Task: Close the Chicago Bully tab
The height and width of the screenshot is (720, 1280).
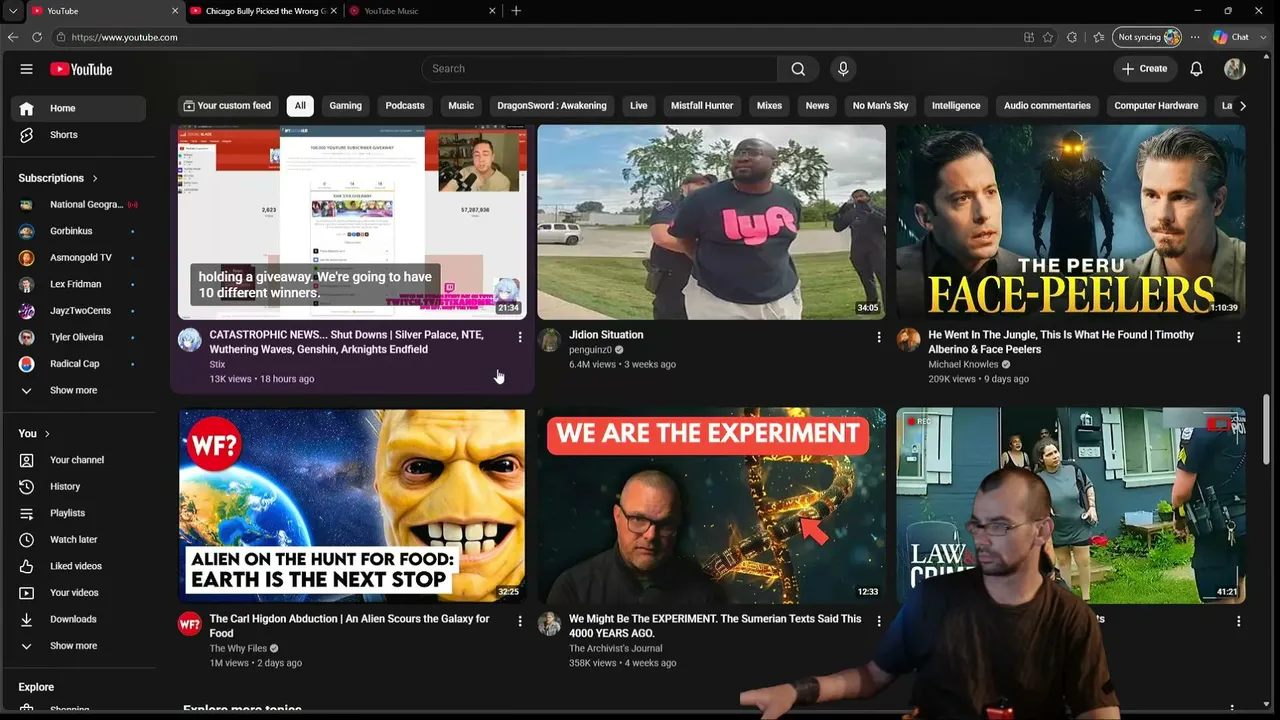Action: click(x=335, y=11)
